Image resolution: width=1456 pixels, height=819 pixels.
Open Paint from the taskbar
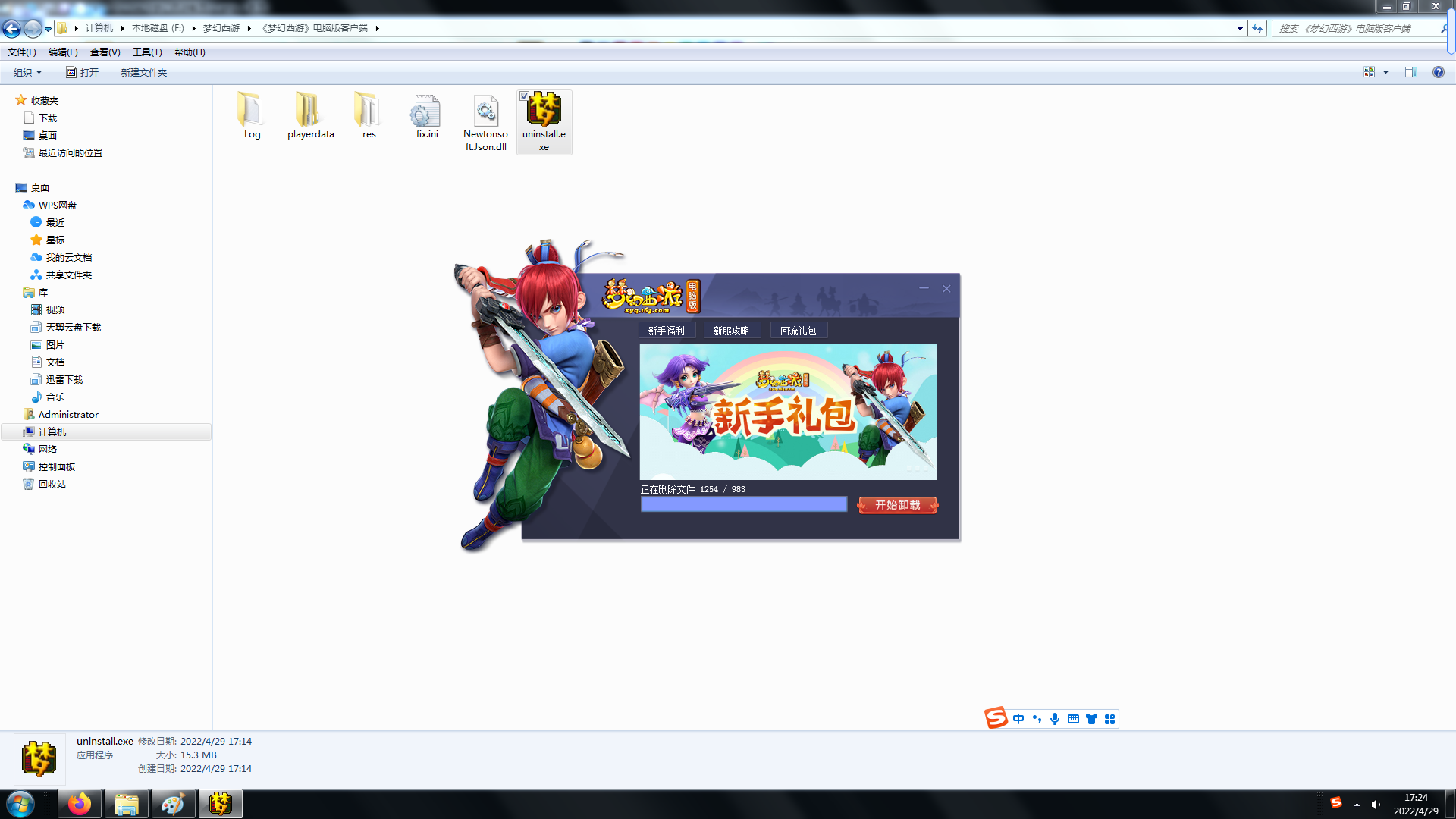[173, 804]
